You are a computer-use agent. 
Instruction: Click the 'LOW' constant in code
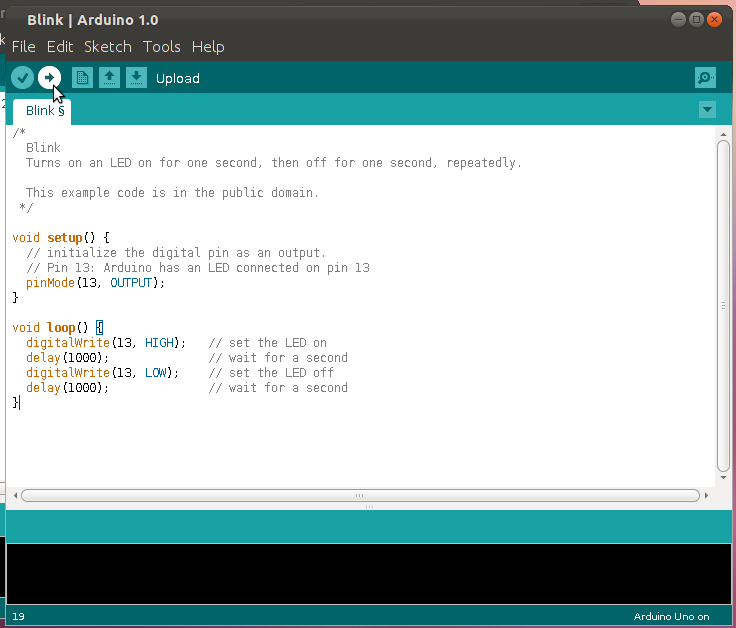[x=155, y=373]
